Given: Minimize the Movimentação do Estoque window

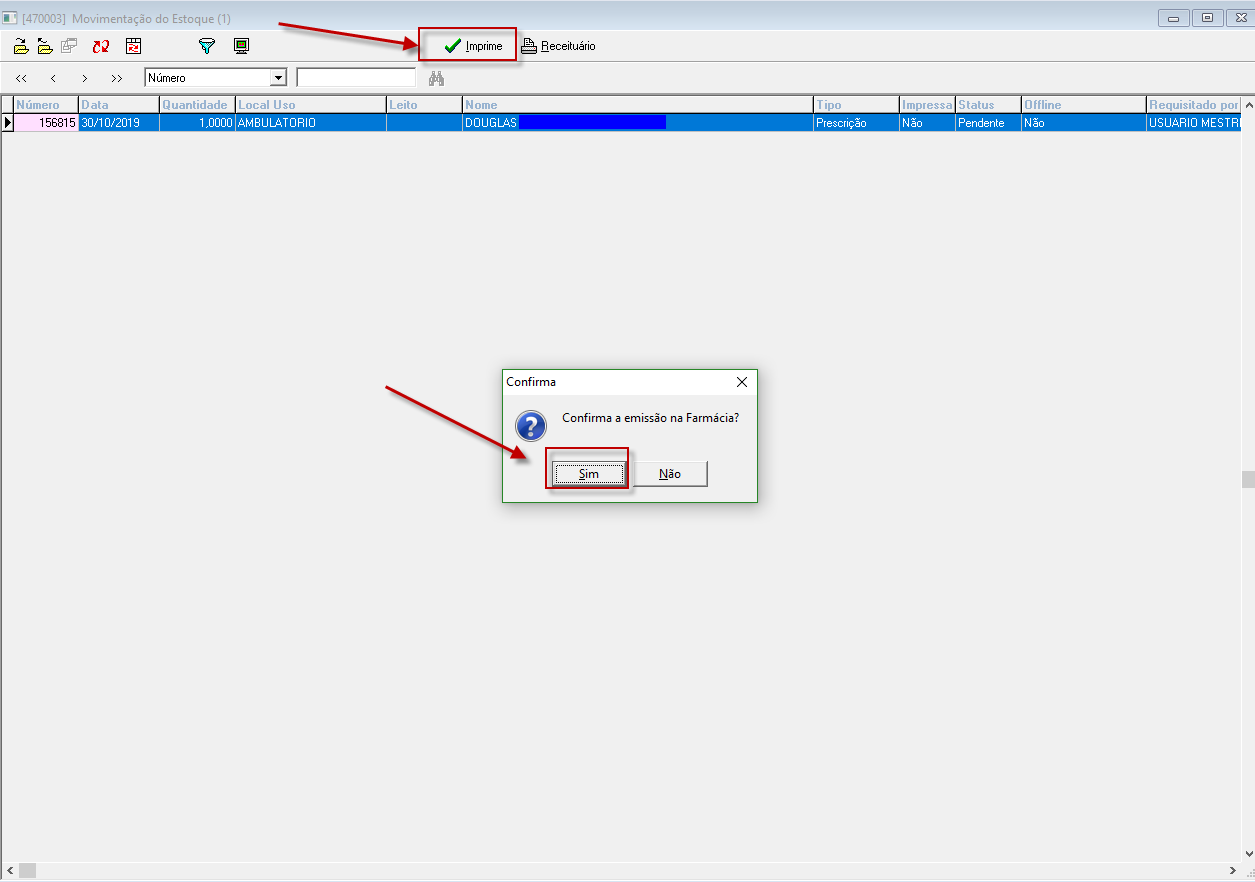Looking at the screenshot, I should (1173, 18).
